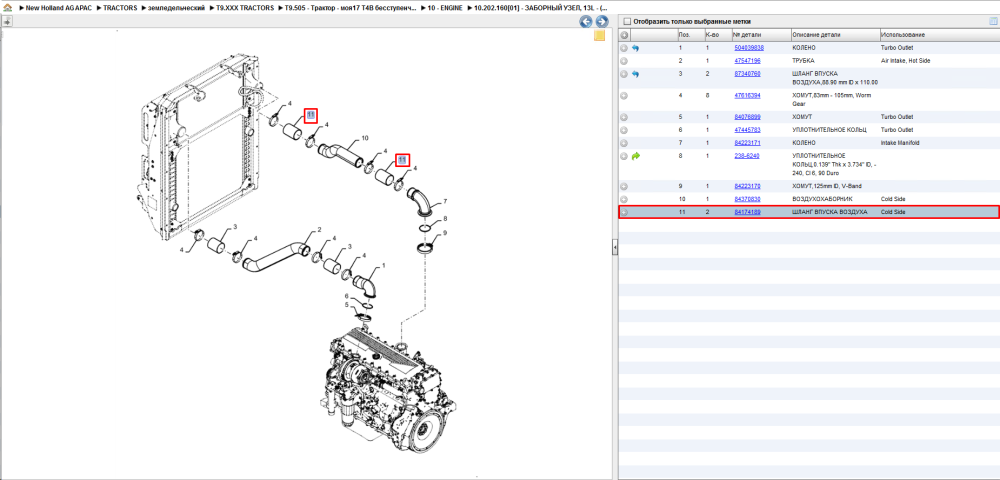Select callout 6 on the diagram
This screenshot has width=1000, height=480.
pos(346,296)
